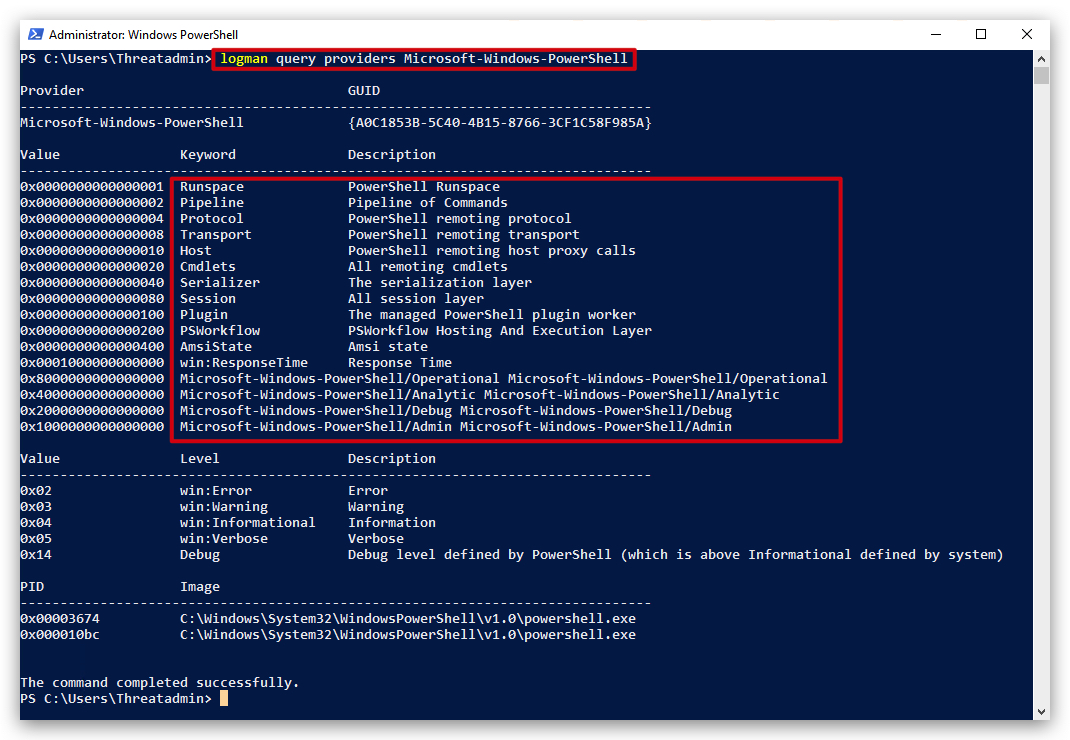
Task: Click the 'Runspace' keyword
Action: coord(212,186)
